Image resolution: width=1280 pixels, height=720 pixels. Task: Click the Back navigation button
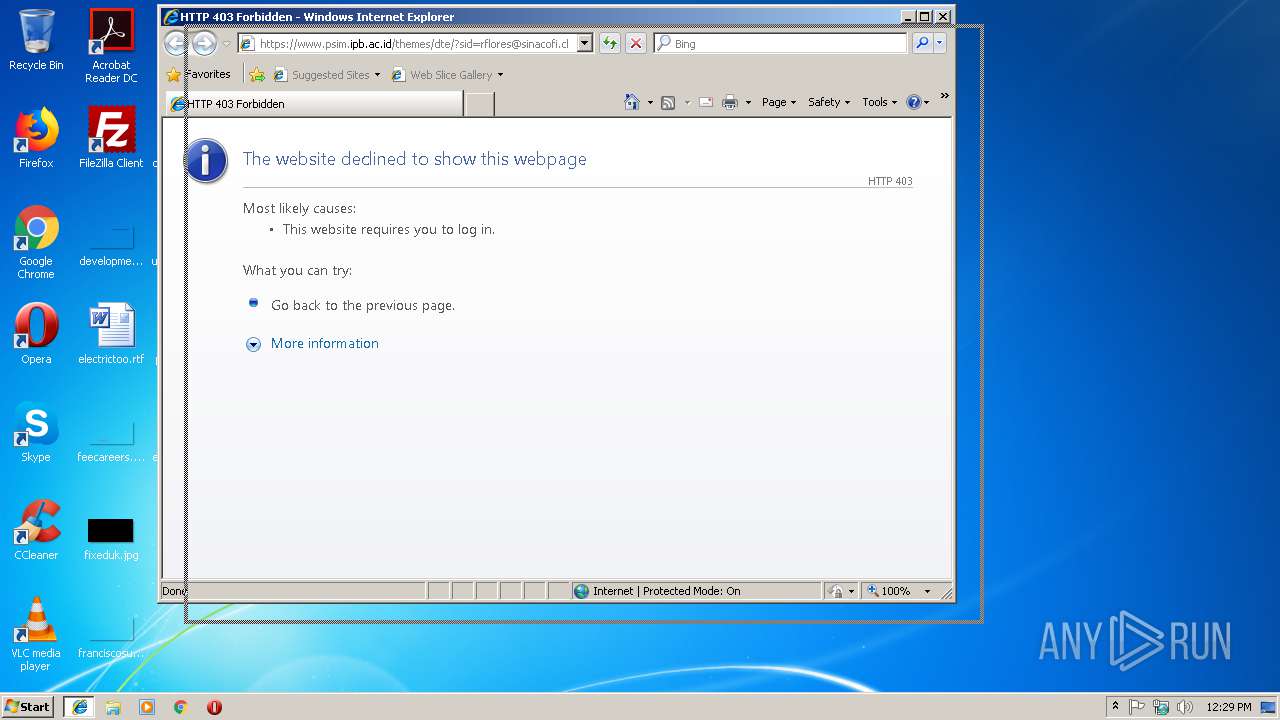pyautogui.click(x=175, y=43)
